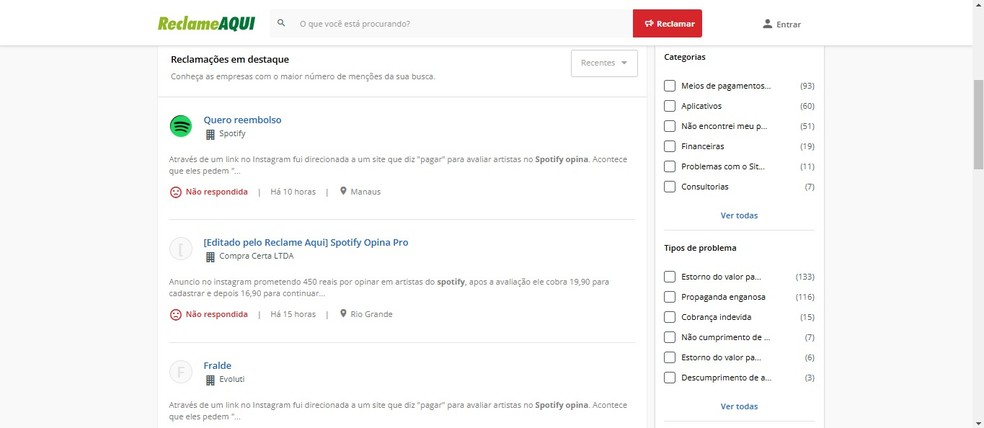
Task: Click the Não respondida status on the Manaus complaint
Action: tap(217, 192)
